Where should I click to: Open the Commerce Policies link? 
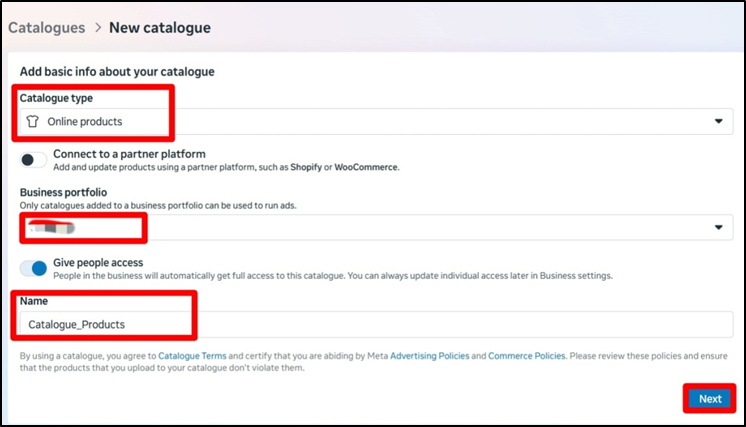pyautogui.click(x=527, y=355)
